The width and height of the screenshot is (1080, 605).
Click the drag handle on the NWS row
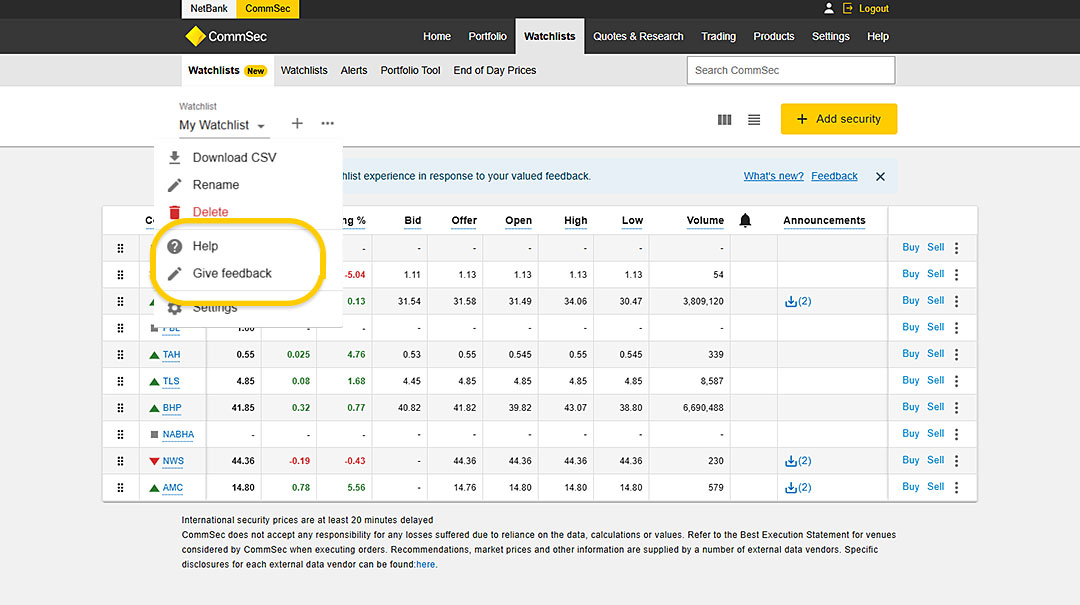point(121,461)
